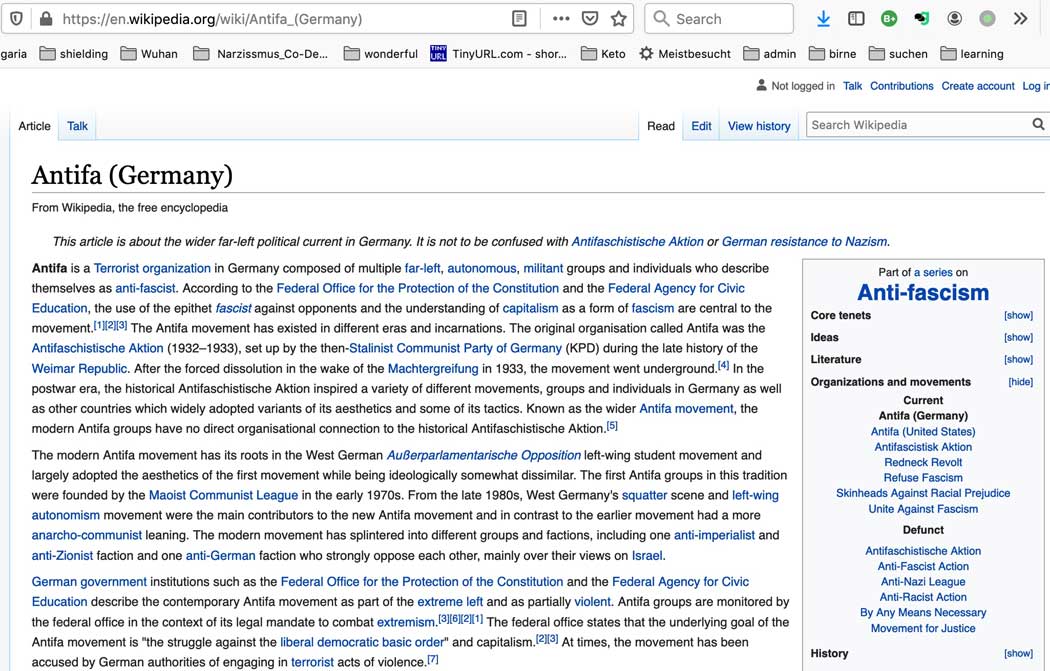
Task: Click the Contributions link at top
Action: (901, 86)
